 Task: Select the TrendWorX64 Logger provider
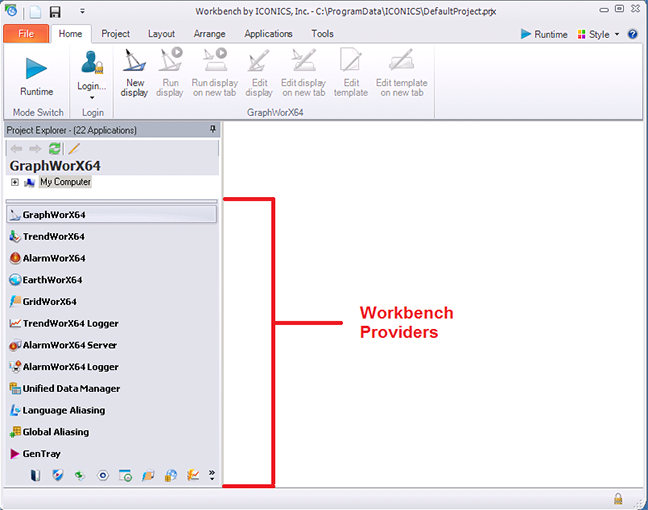[69, 323]
